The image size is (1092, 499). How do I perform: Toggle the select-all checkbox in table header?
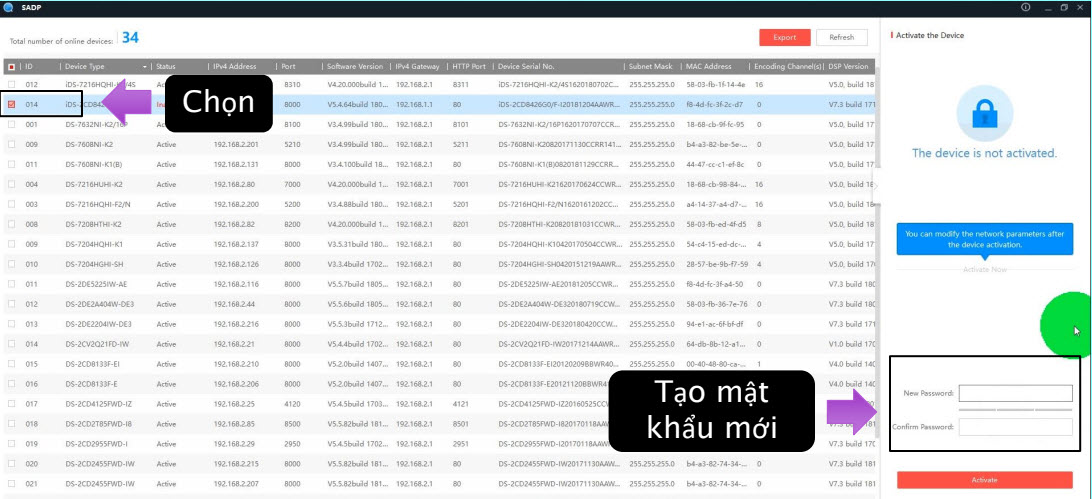click(x=11, y=67)
